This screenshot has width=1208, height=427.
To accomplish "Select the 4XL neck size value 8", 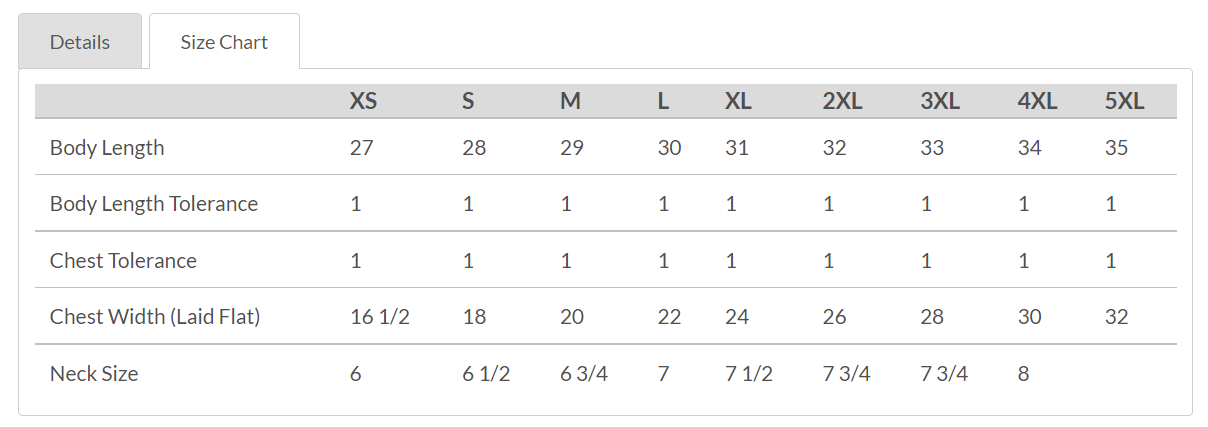I will click(1023, 374).
